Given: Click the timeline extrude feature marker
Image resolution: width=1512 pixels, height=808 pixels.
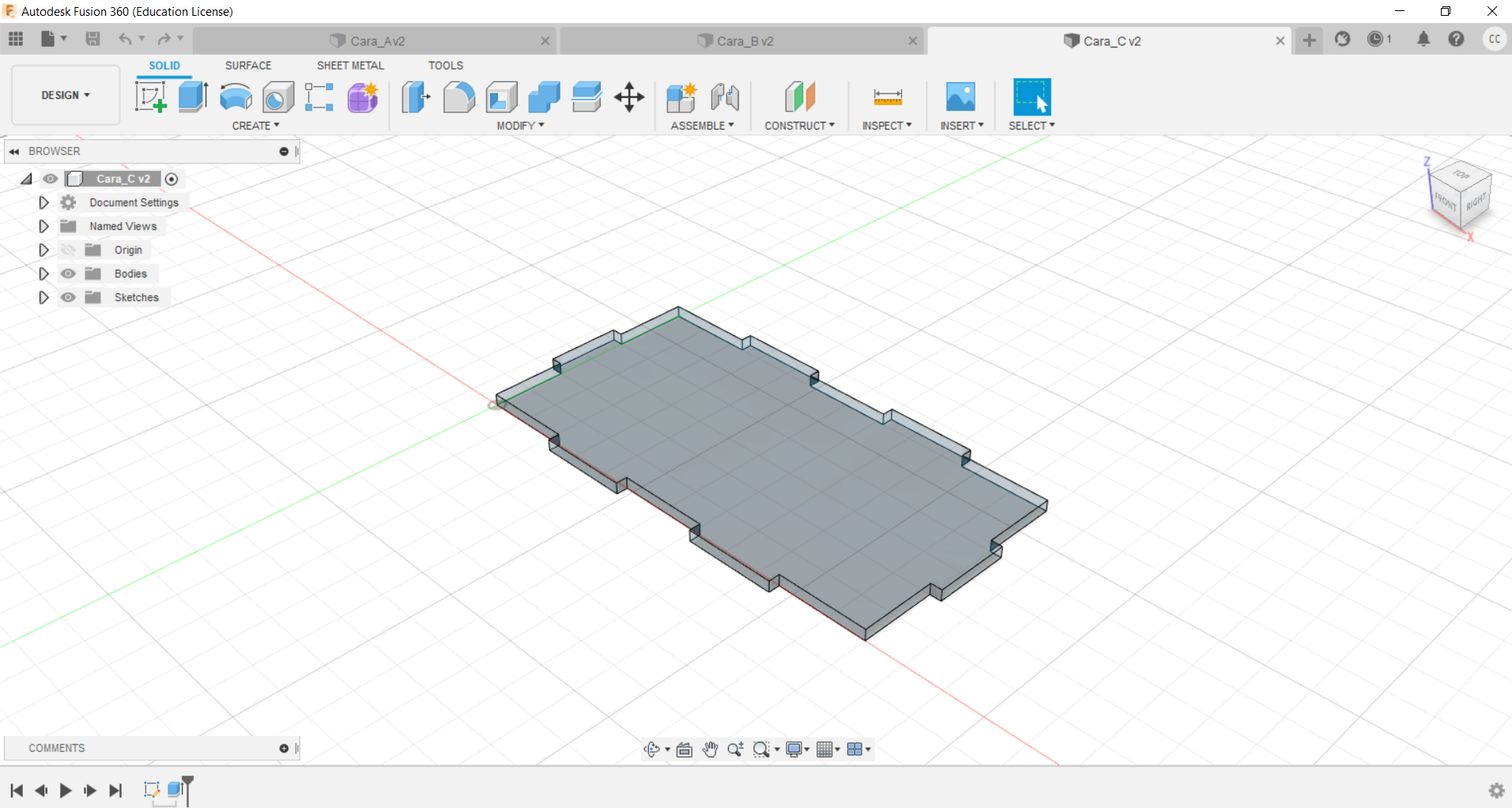Looking at the screenshot, I should point(175,789).
